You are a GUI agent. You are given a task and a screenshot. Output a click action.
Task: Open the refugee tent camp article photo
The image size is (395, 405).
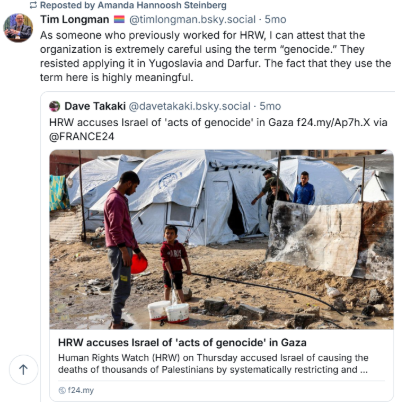click(221, 240)
